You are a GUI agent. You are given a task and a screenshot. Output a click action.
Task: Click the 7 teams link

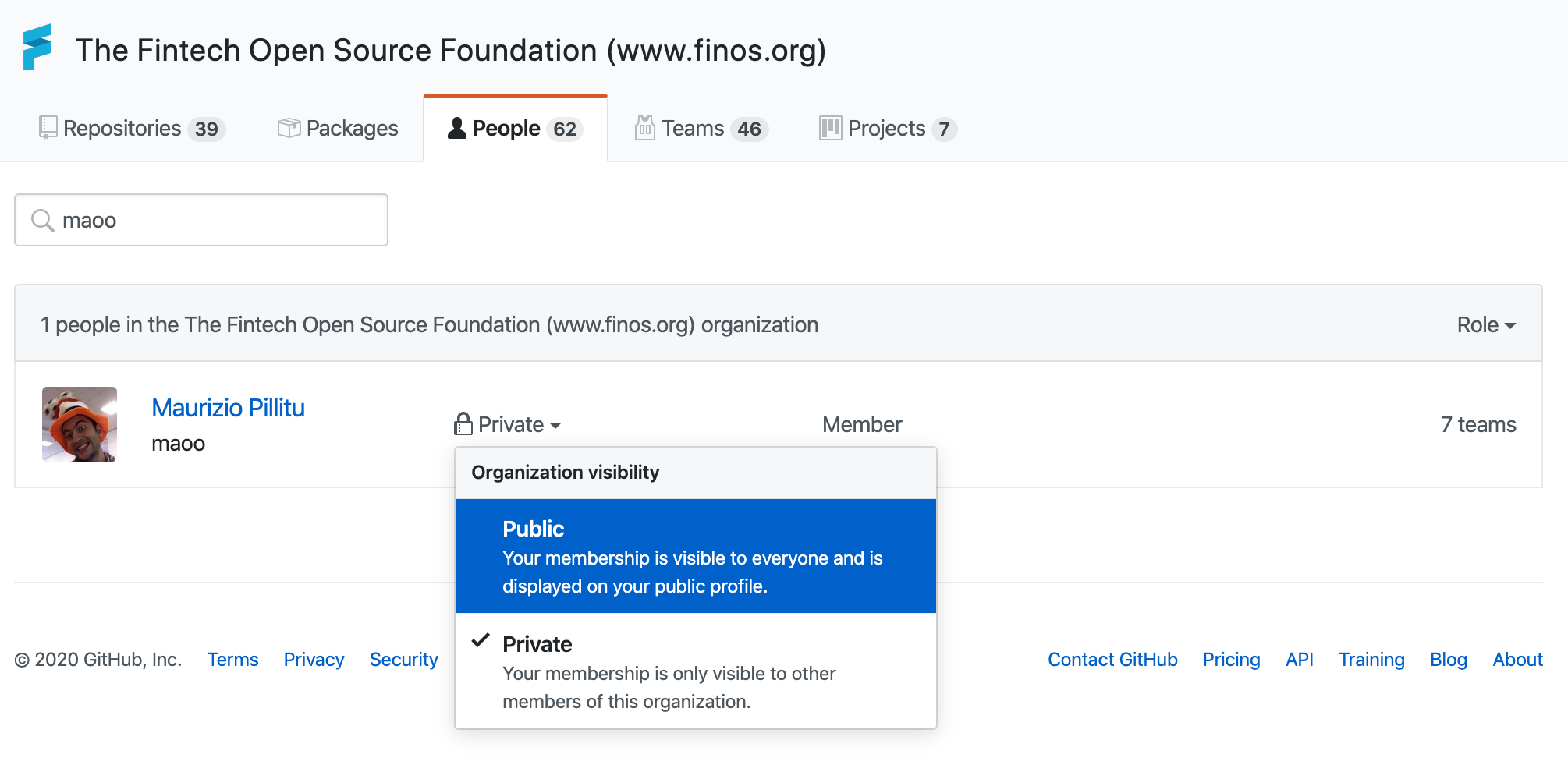point(1478,424)
